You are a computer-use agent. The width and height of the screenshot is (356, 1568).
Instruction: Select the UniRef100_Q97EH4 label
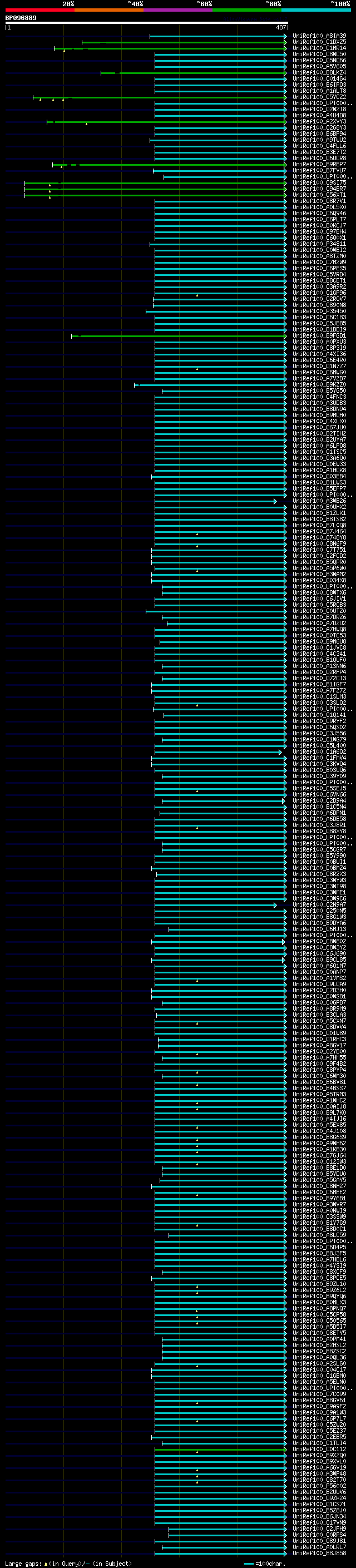(x=319, y=231)
